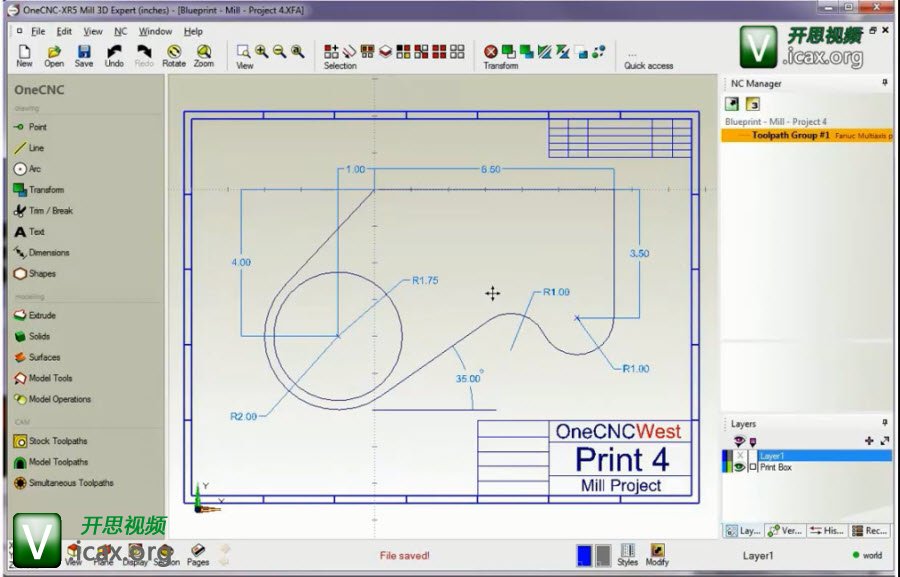Switch to the His... tab
This screenshot has width=900, height=577.
tap(827, 530)
